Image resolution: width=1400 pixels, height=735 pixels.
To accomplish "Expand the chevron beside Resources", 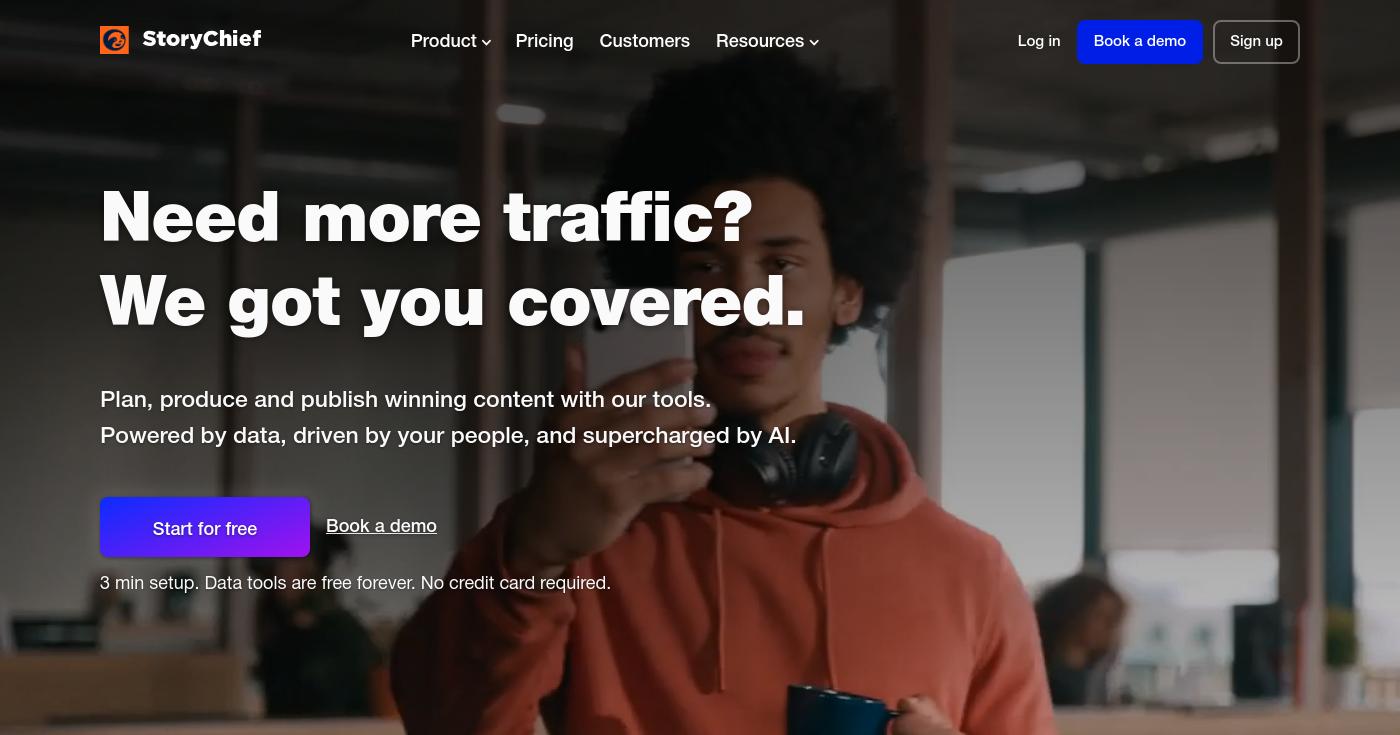I will pyautogui.click(x=814, y=42).
